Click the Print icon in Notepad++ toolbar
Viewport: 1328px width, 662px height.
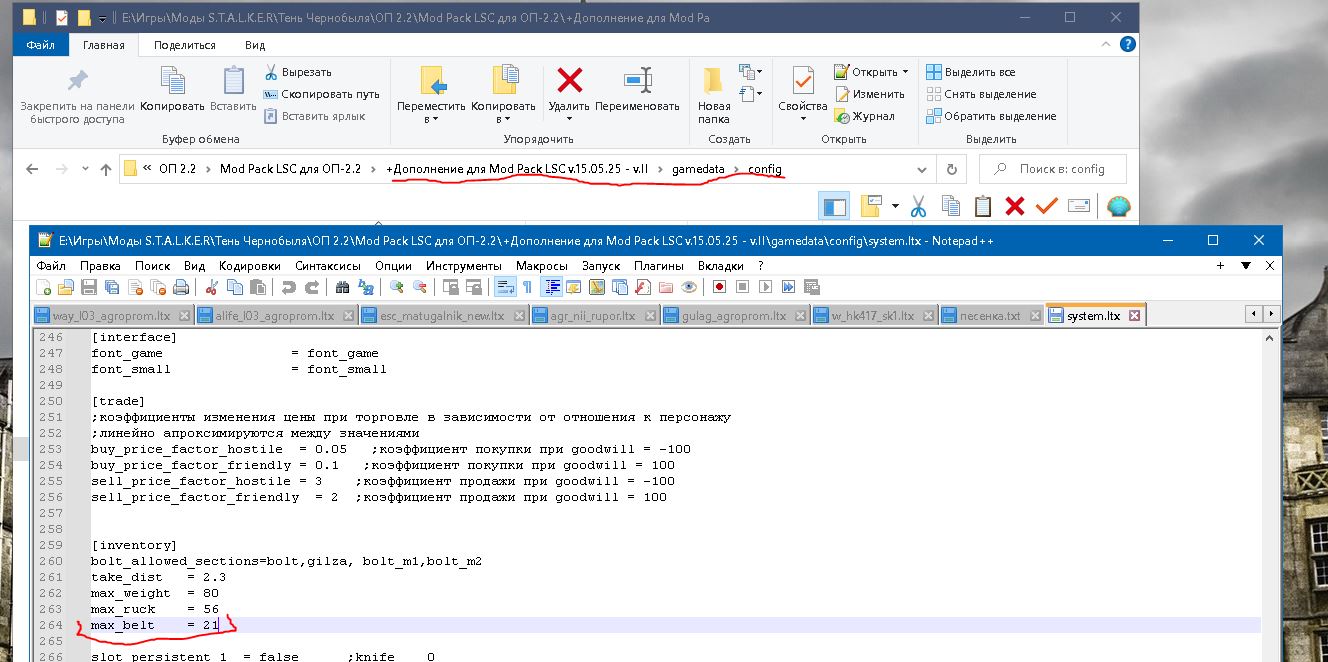tap(181, 287)
